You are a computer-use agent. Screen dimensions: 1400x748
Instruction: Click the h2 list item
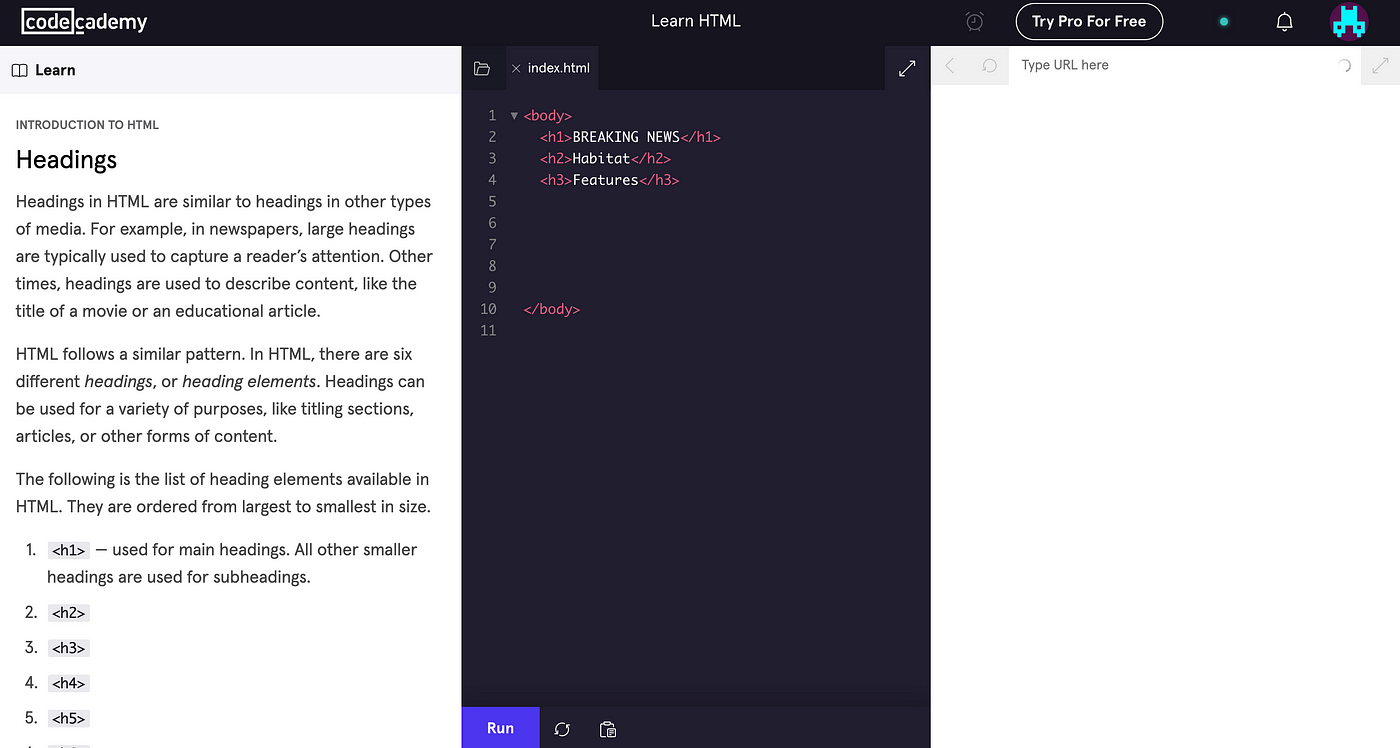point(69,613)
